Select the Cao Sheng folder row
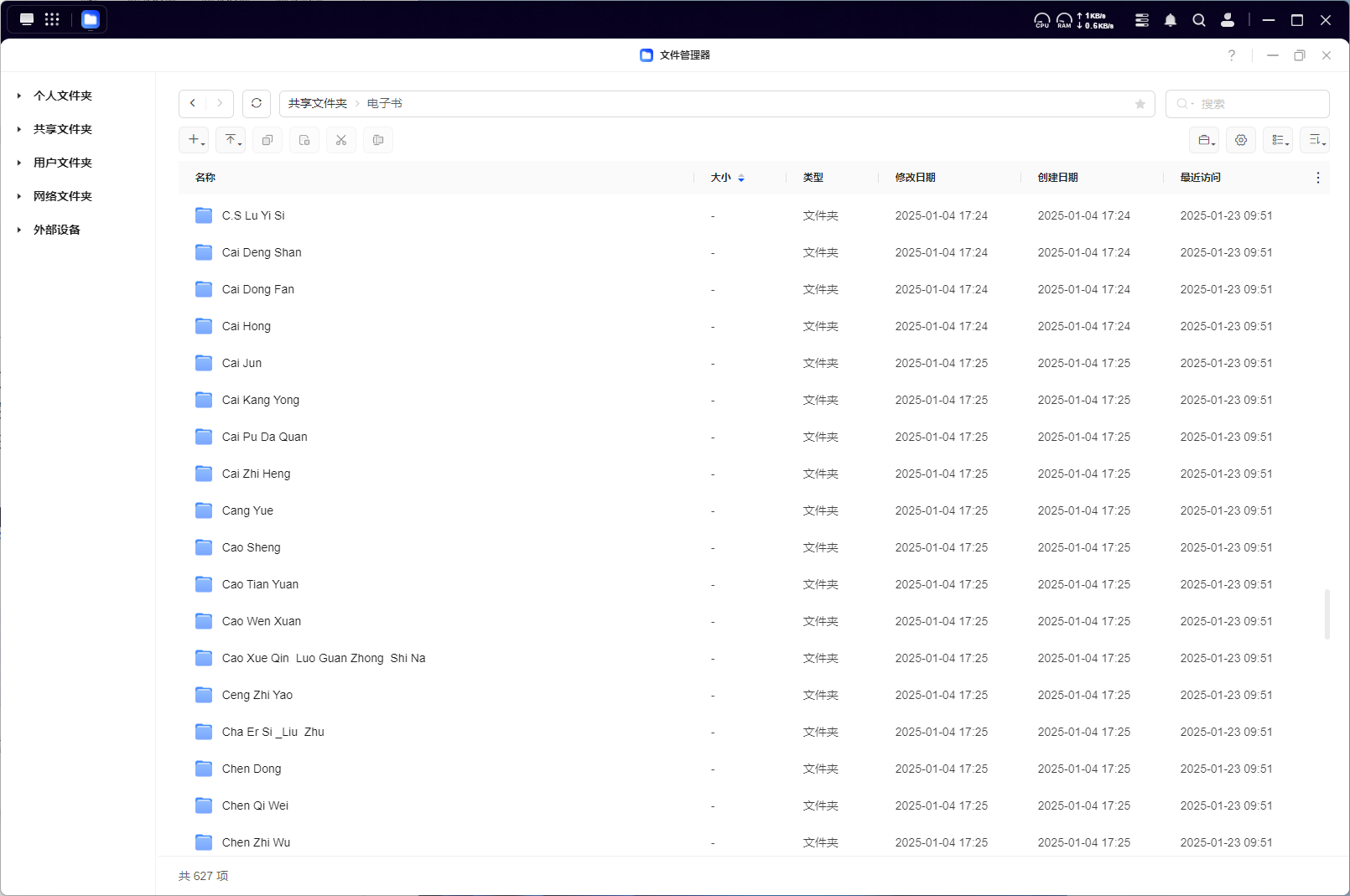Image resolution: width=1350 pixels, height=896 pixels. pyautogui.click(x=252, y=547)
